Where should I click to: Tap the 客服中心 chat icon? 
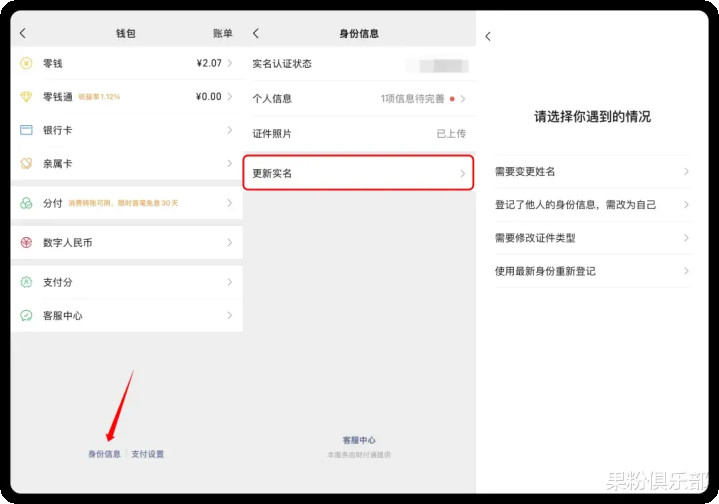26,315
